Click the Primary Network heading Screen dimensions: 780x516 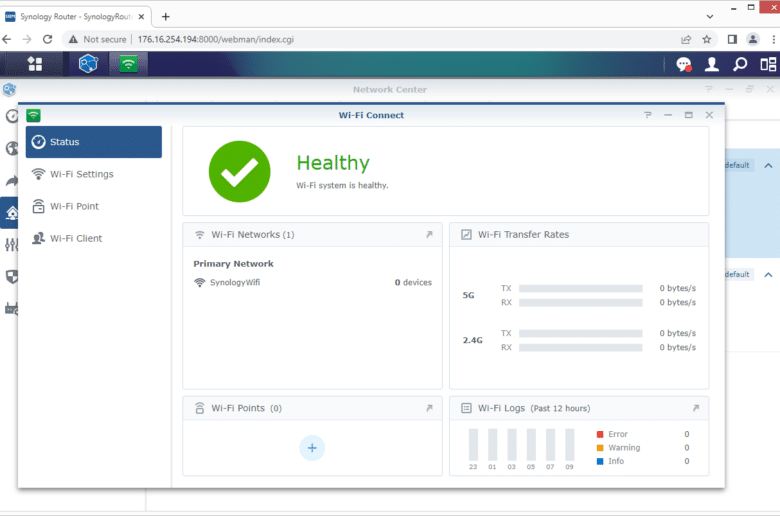point(233,264)
